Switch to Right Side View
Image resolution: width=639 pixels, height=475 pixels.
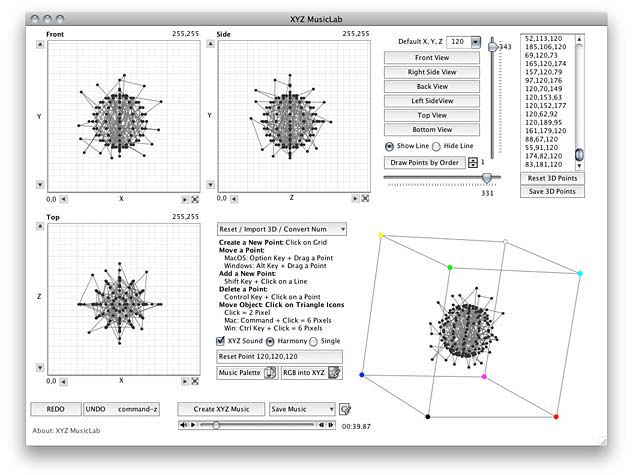coord(432,72)
